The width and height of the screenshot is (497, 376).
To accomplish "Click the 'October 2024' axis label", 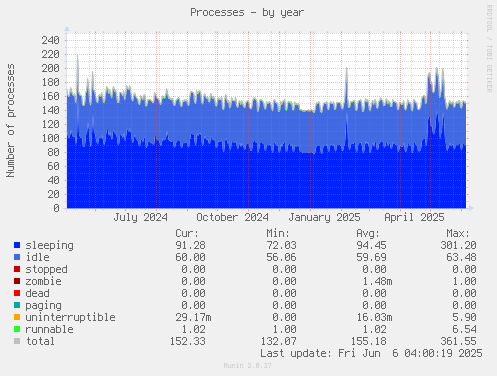I will (x=232, y=217).
